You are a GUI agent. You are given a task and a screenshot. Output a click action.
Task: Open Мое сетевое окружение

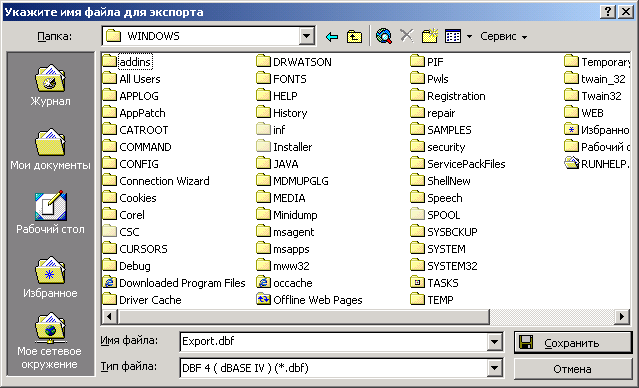(50, 341)
